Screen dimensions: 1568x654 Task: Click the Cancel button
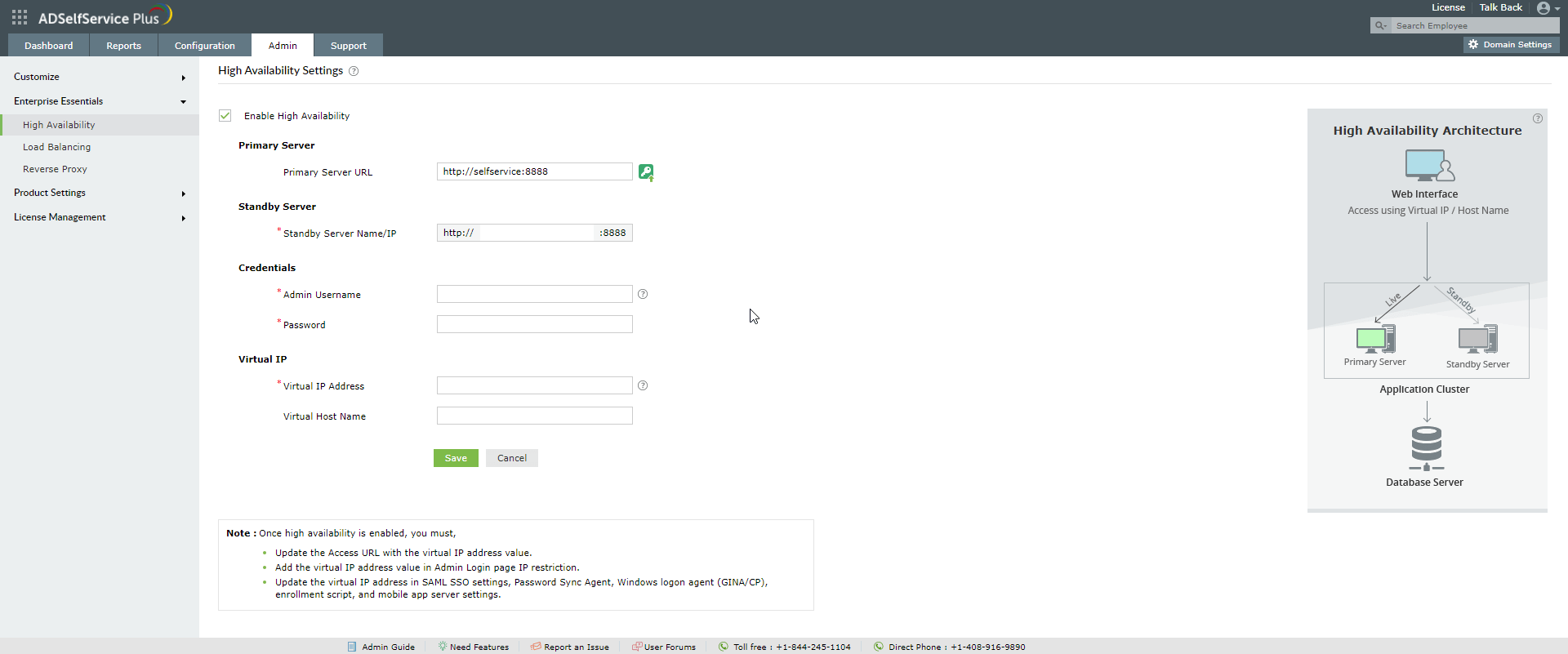(x=512, y=458)
